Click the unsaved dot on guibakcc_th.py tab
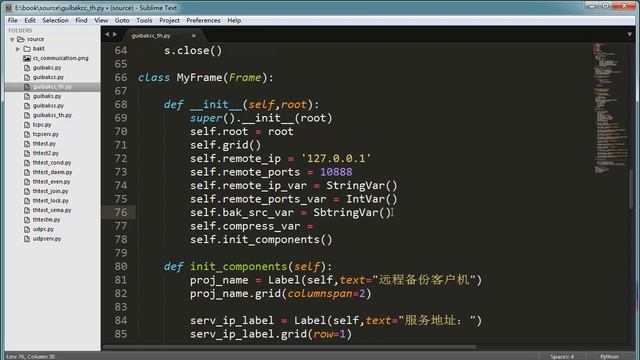Image resolution: width=640 pixels, height=360 pixels. click(x=193, y=36)
